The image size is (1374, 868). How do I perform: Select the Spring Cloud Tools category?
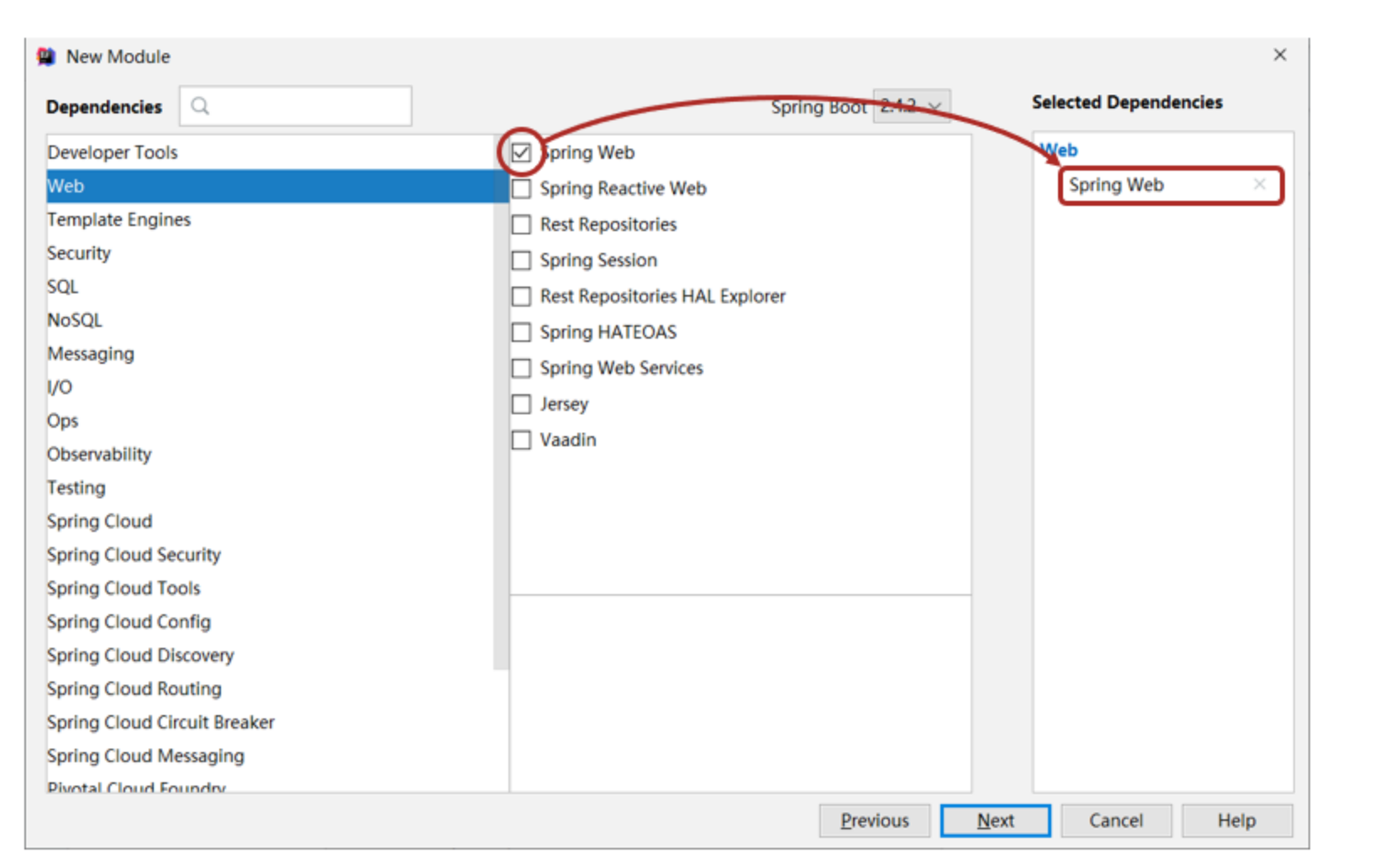pos(271,588)
